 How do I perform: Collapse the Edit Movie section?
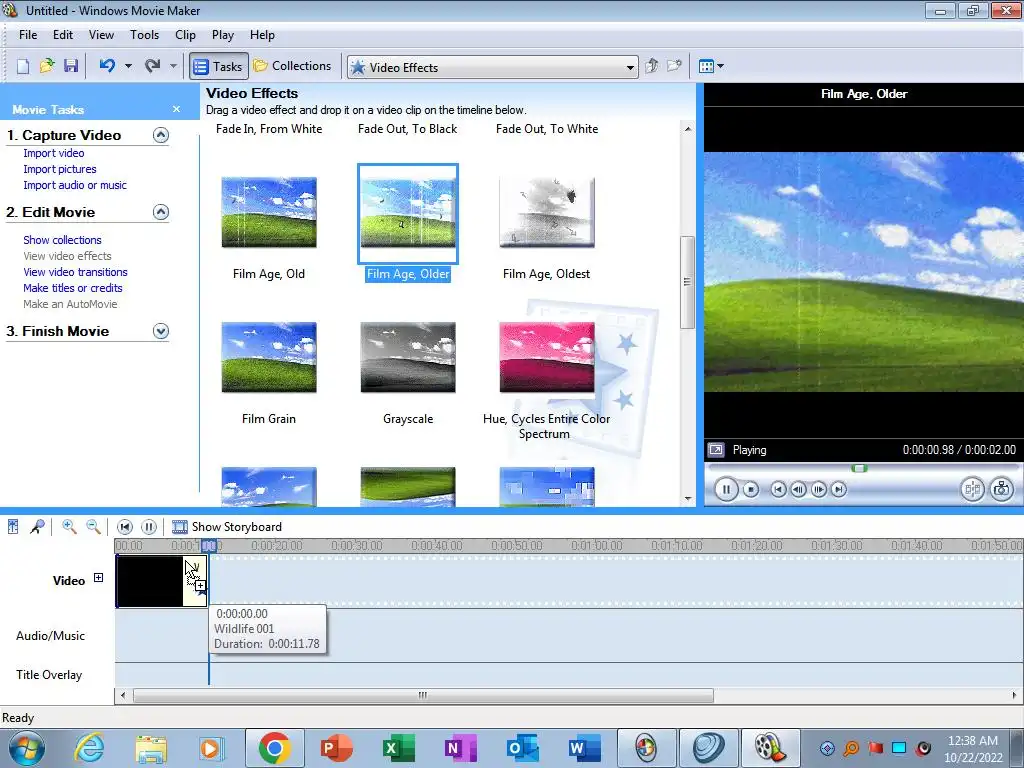click(x=161, y=212)
